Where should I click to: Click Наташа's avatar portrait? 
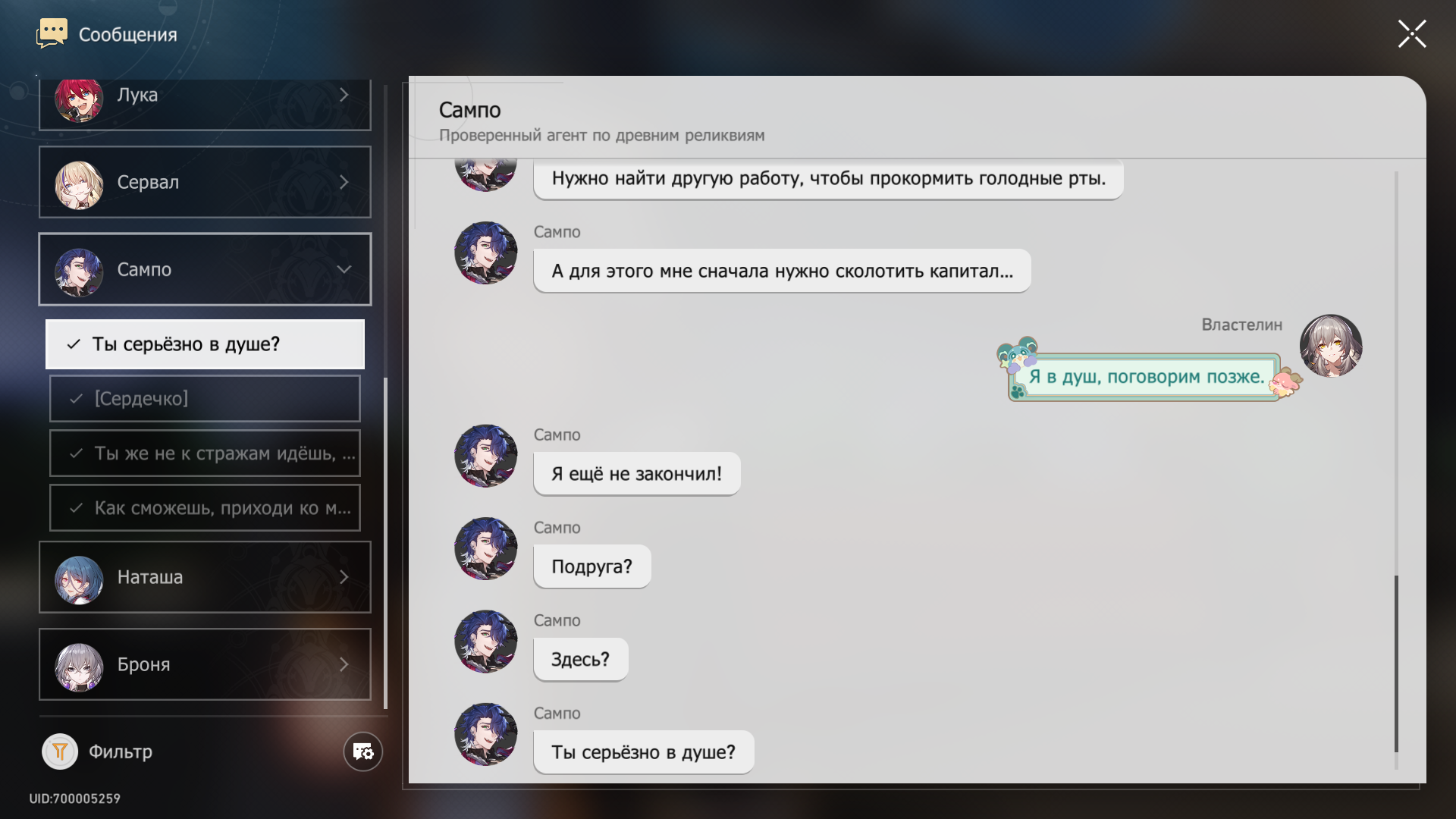(x=79, y=580)
